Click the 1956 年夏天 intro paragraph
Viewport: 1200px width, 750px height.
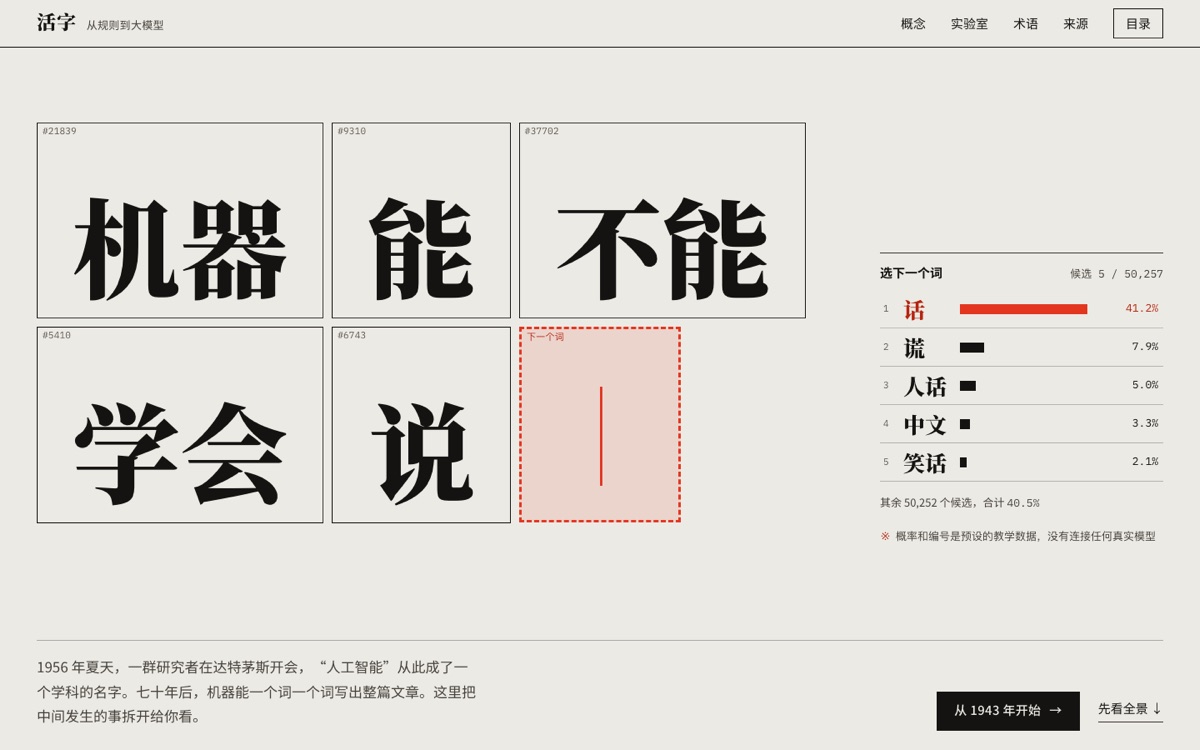point(257,692)
